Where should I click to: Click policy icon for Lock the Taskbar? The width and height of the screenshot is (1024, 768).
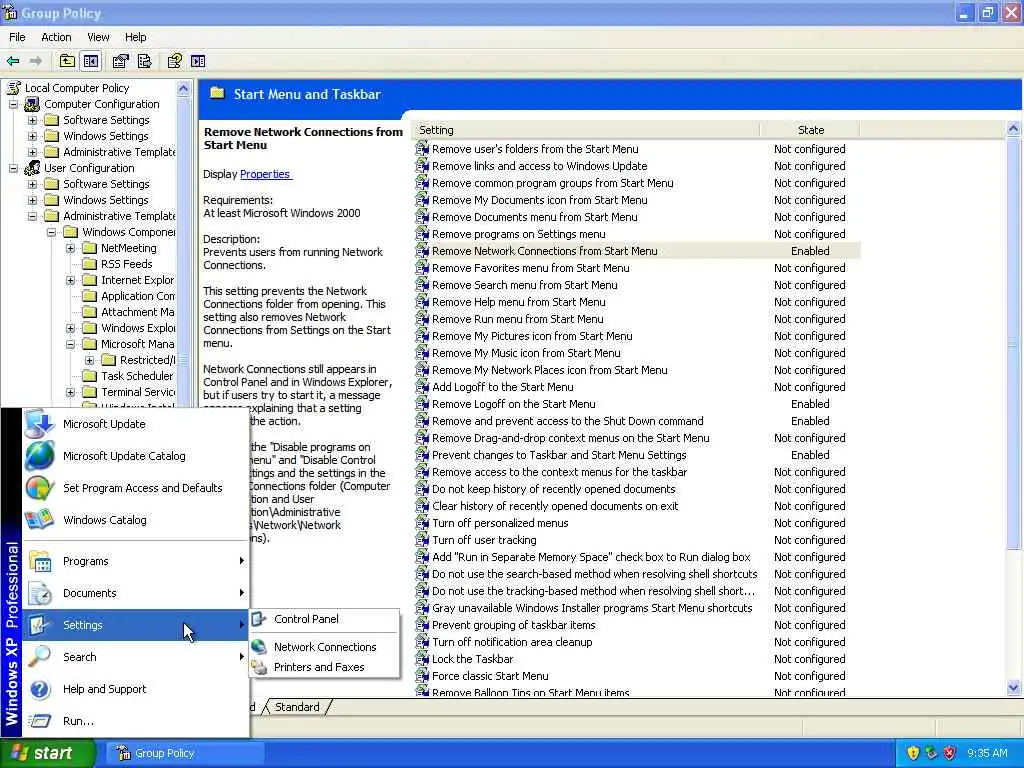[422, 659]
